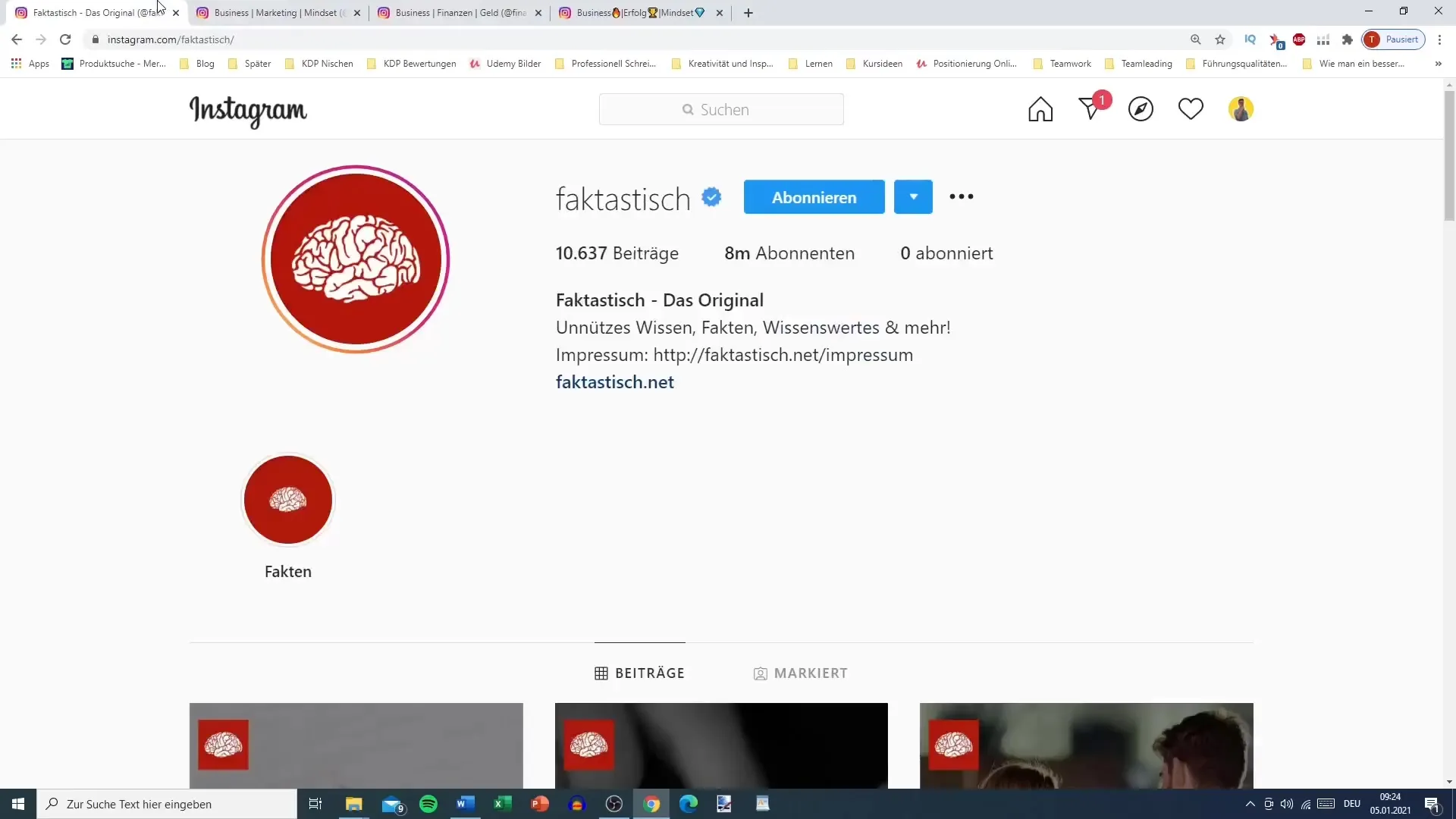The image size is (1456, 819).
Task: Open the Windows Start menu
Action: [x=18, y=804]
